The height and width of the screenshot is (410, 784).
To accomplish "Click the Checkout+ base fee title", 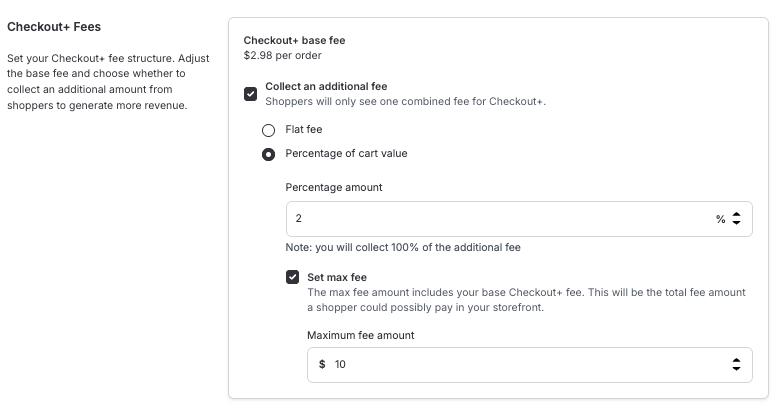I will [x=294, y=41].
